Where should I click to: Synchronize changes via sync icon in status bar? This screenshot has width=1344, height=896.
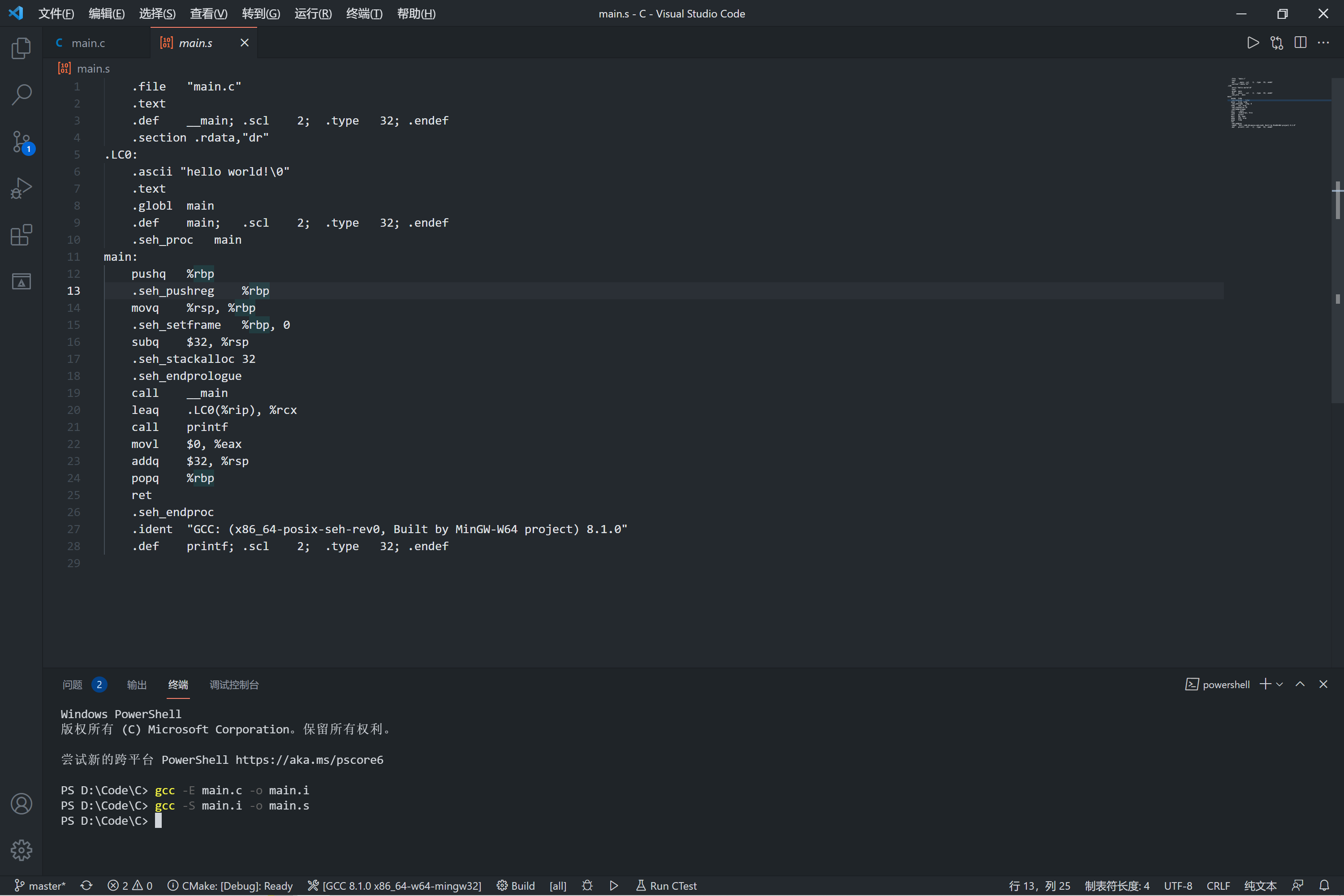pos(86,886)
